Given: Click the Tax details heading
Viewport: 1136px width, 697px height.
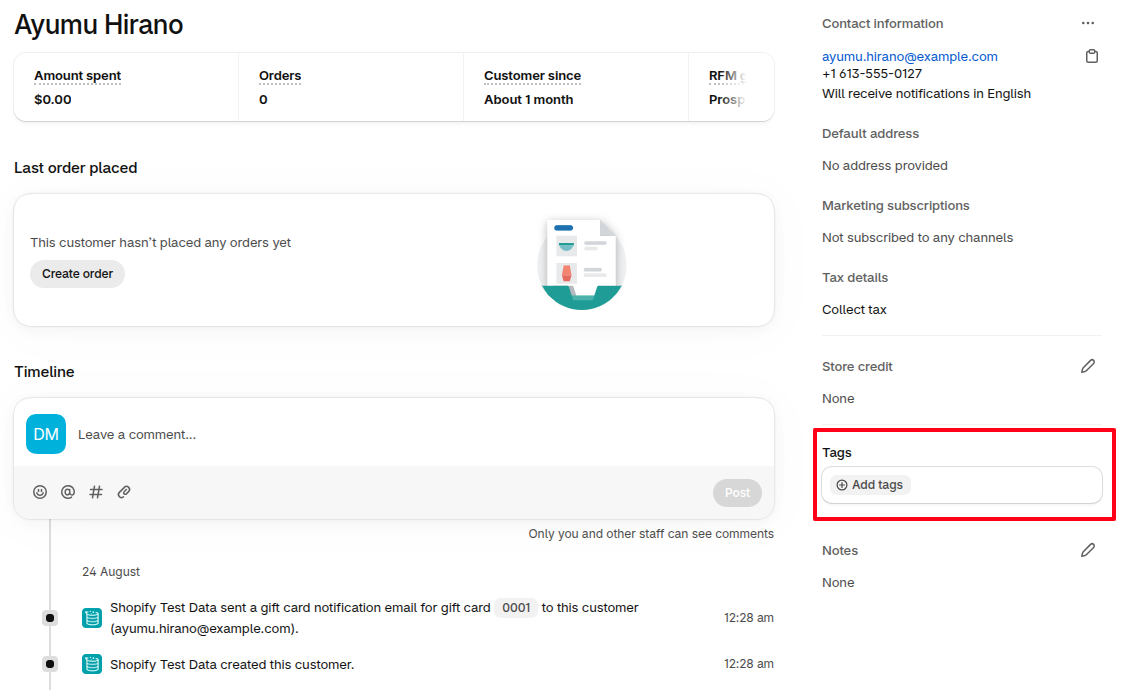Looking at the screenshot, I should click(x=855, y=277).
